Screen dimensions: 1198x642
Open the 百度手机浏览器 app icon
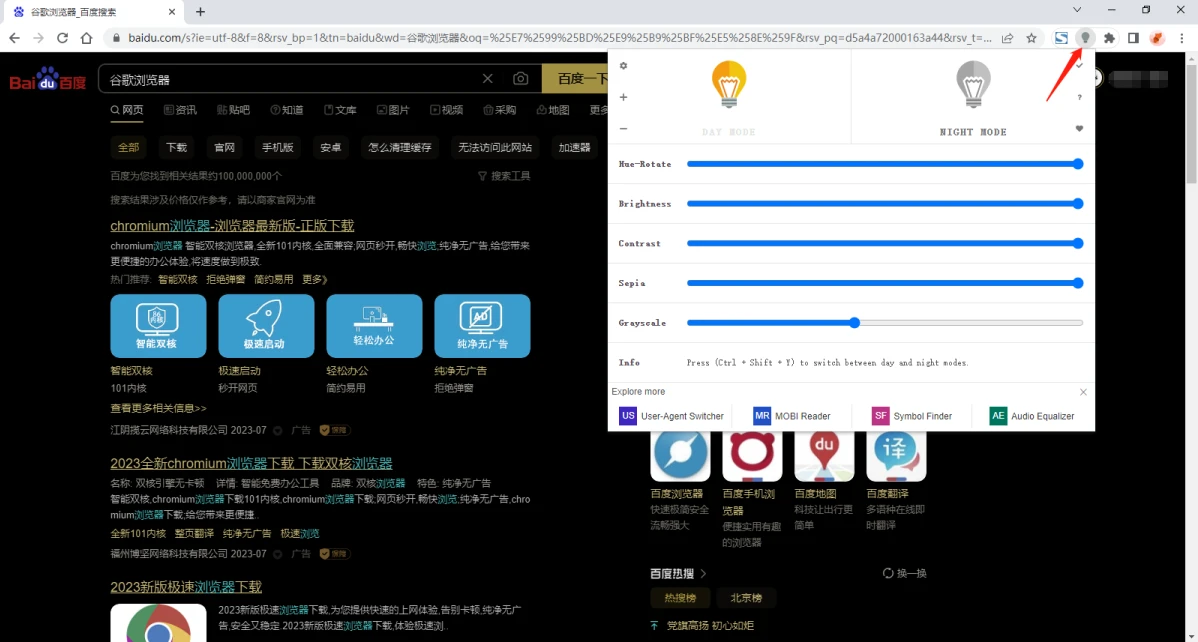coord(752,456)
